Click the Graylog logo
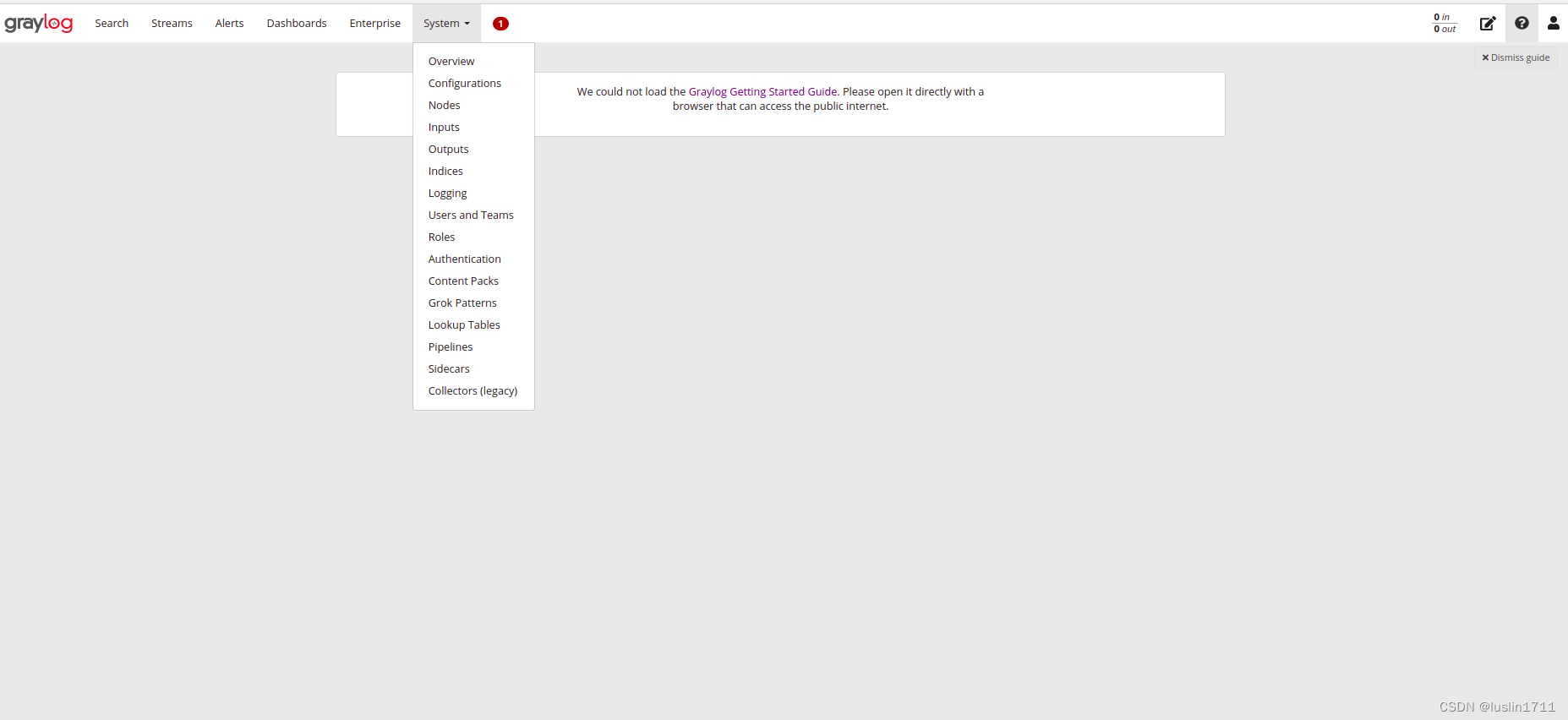This screenshot has width=1568, height=720. click(x=38, y=24)
